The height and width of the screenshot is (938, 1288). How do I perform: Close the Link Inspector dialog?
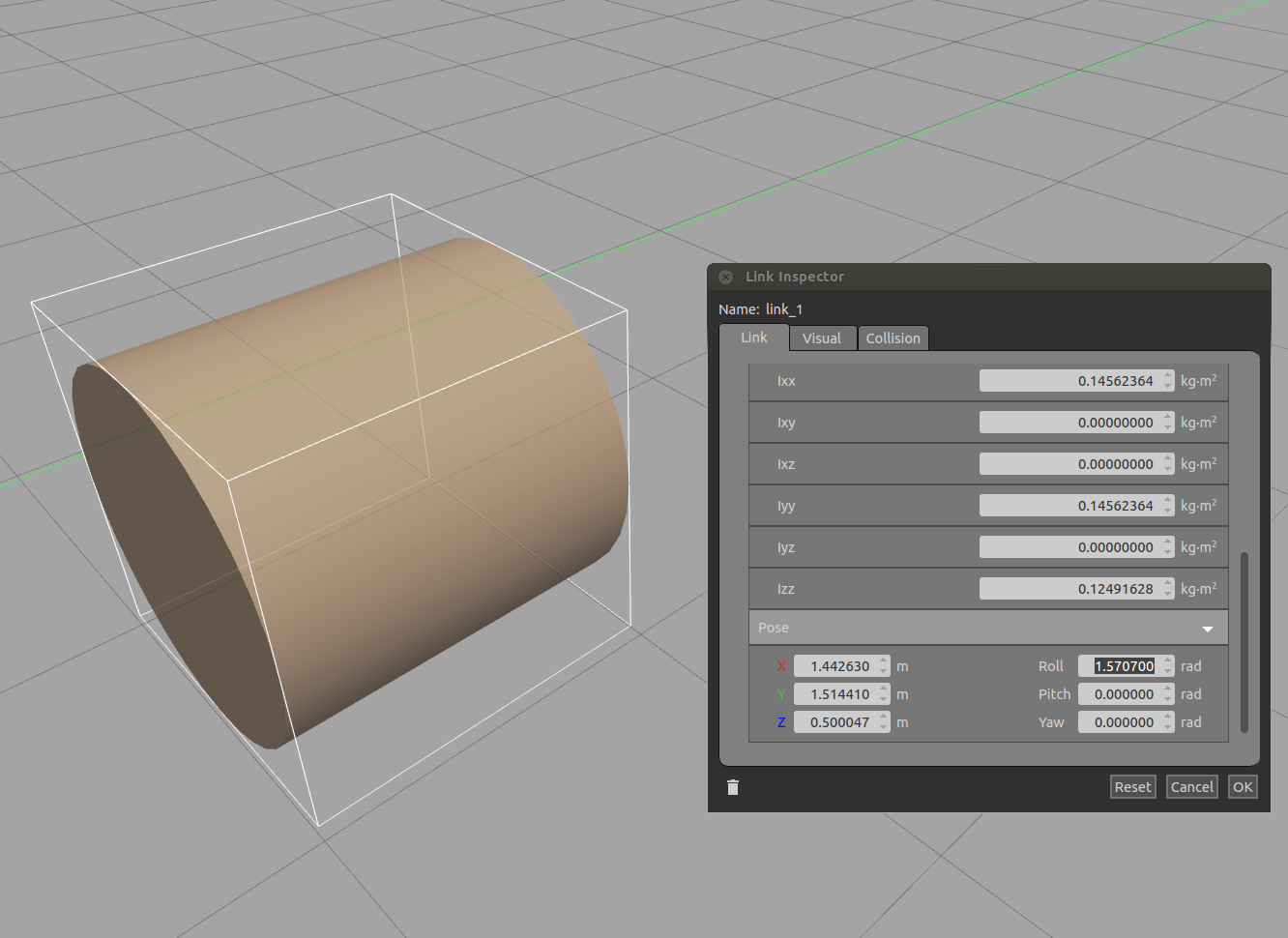pyautogui.click(x=726, y=277)
